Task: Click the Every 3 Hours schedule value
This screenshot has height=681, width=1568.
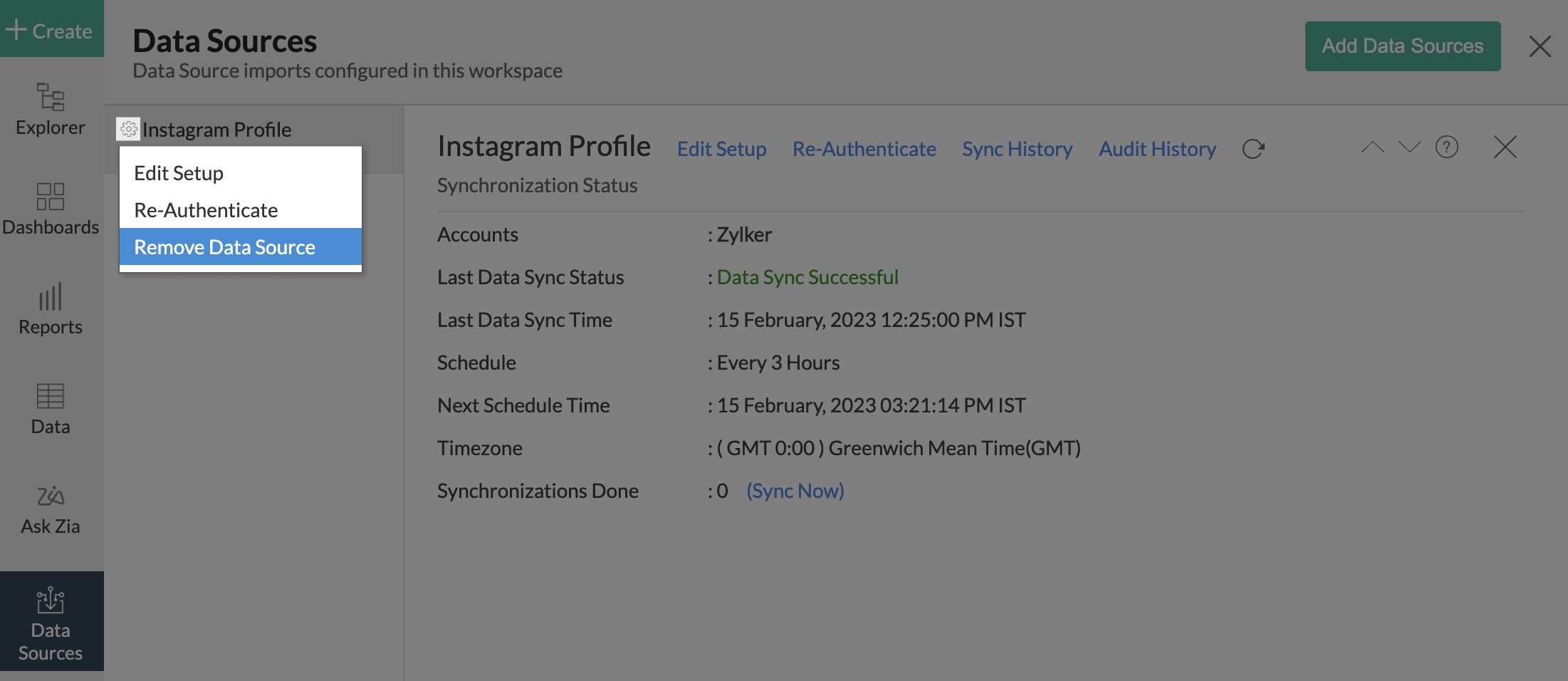Action: 778,363
